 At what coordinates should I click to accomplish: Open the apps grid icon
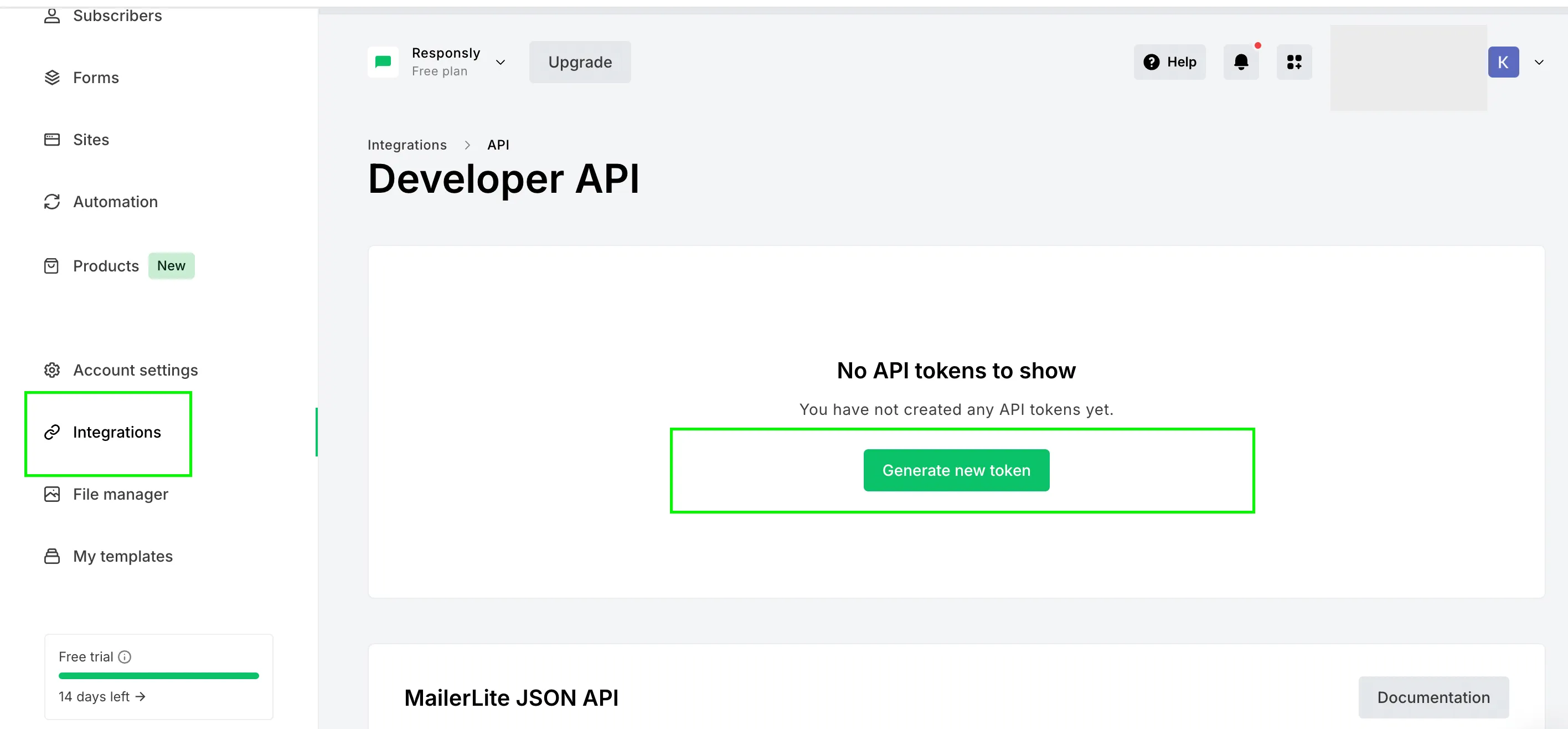click(x=1293, y=62)
